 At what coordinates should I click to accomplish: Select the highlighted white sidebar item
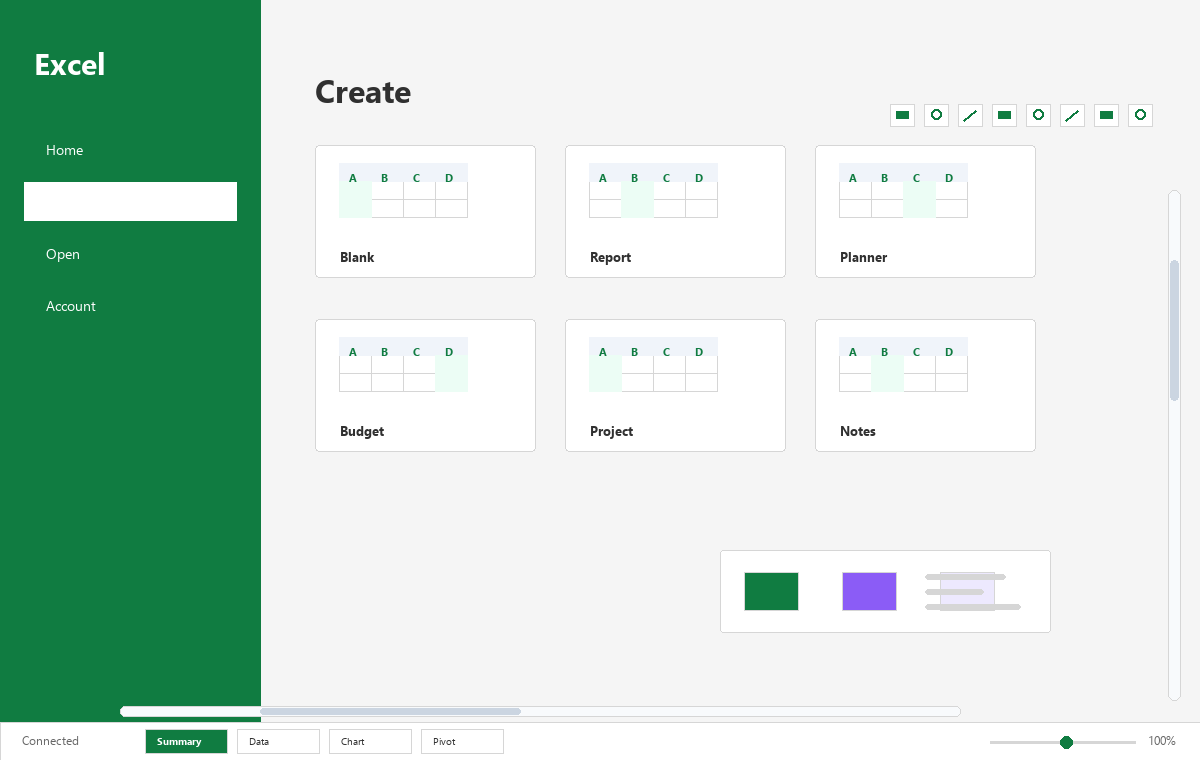point(130,201)
